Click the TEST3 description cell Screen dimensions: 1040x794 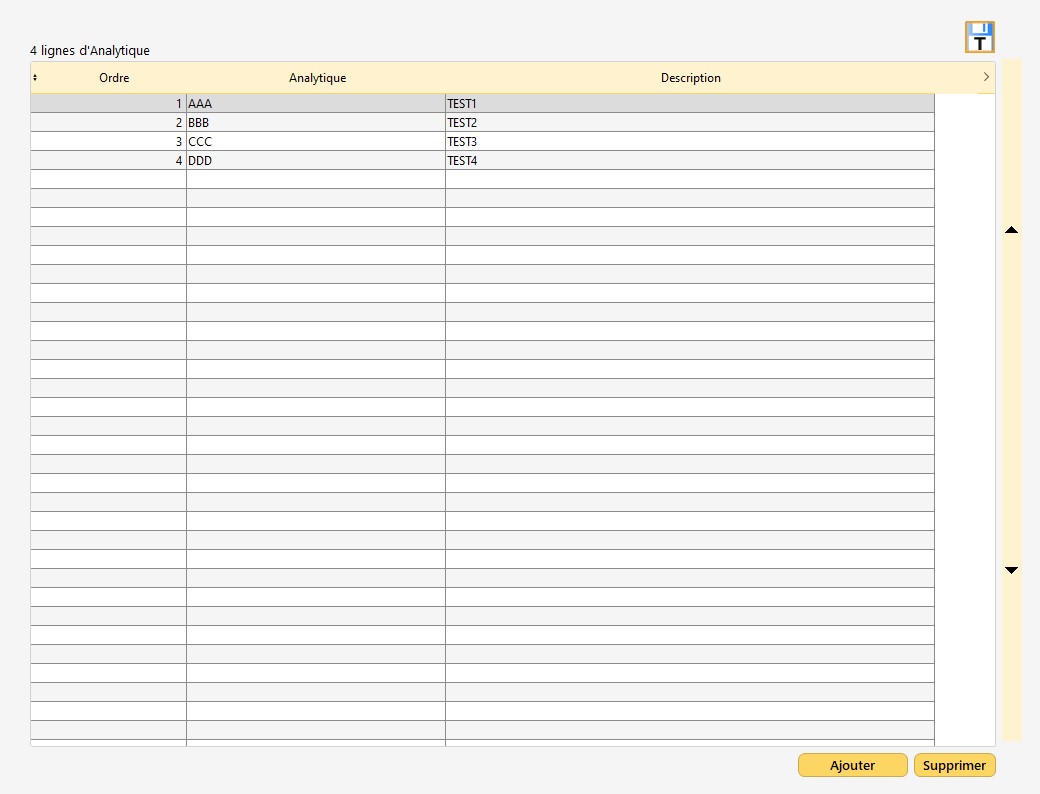(x=689, y=142)
